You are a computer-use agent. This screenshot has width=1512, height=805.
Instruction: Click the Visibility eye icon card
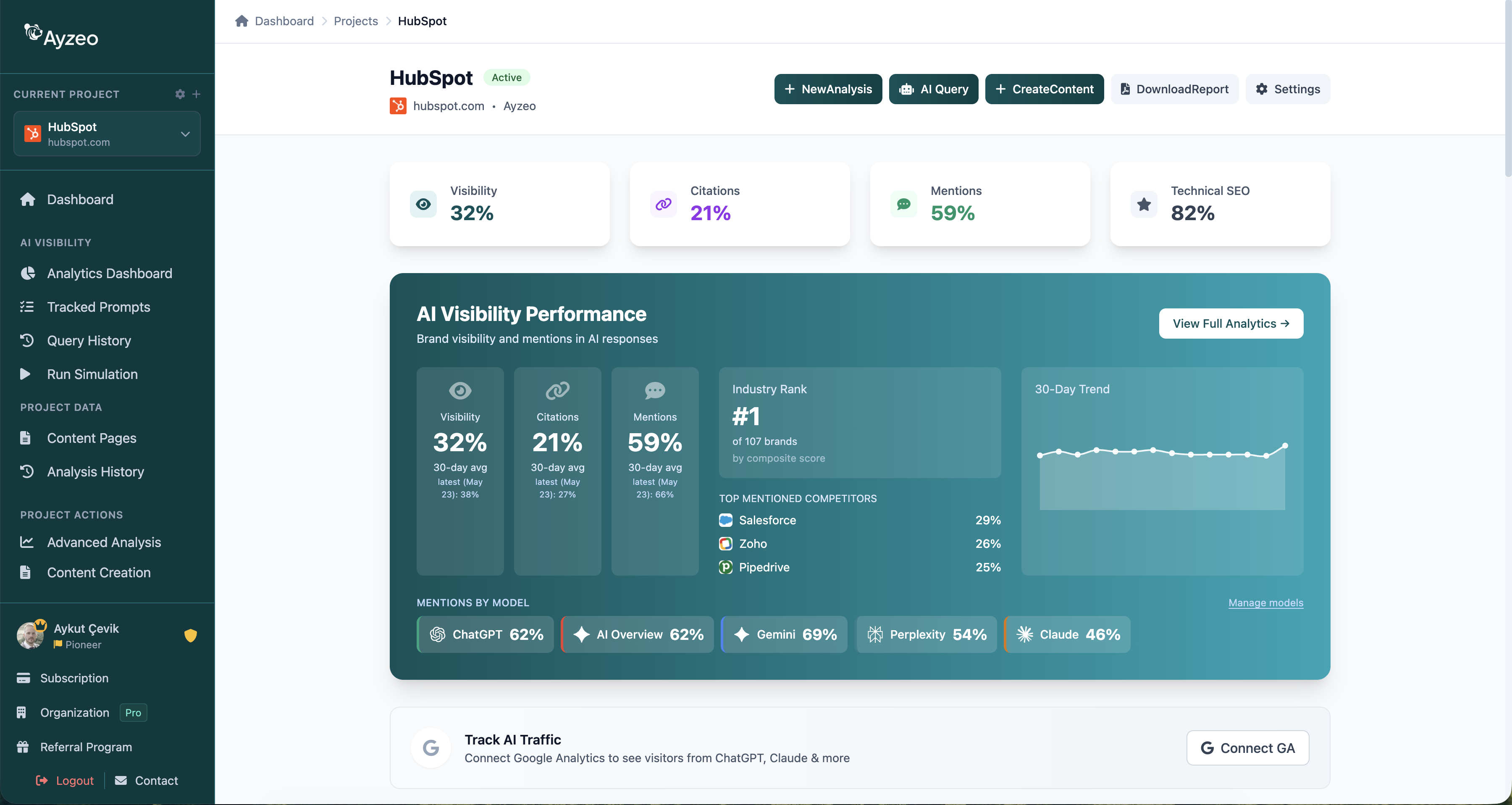[423, 204]
